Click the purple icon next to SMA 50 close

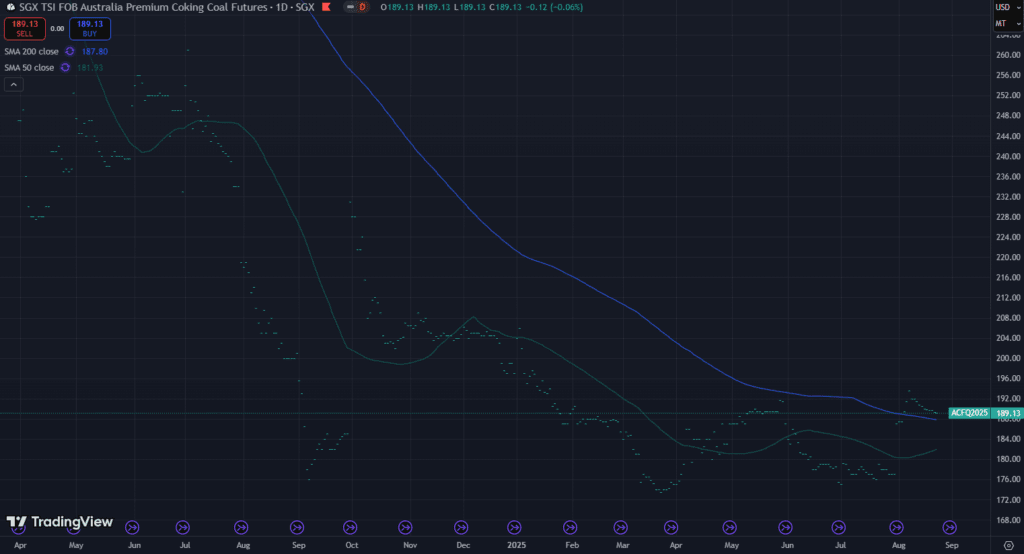65,67
